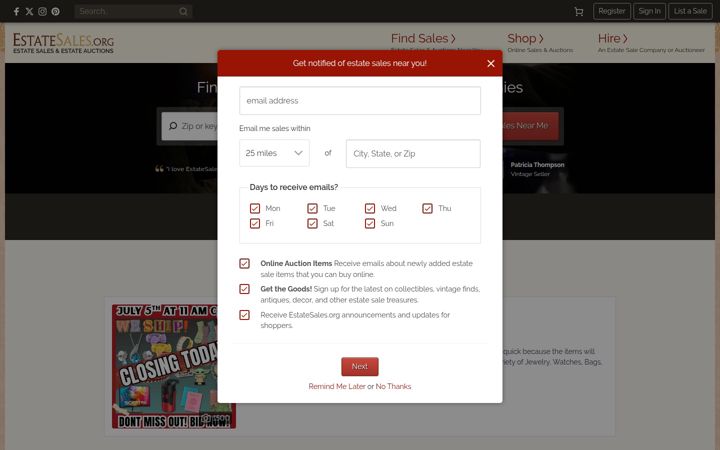Image resolution: width=720 pixels, height=450 pixels.
Task: Open the X (Twitter) social icon
Action: click(x=29, y=11)
